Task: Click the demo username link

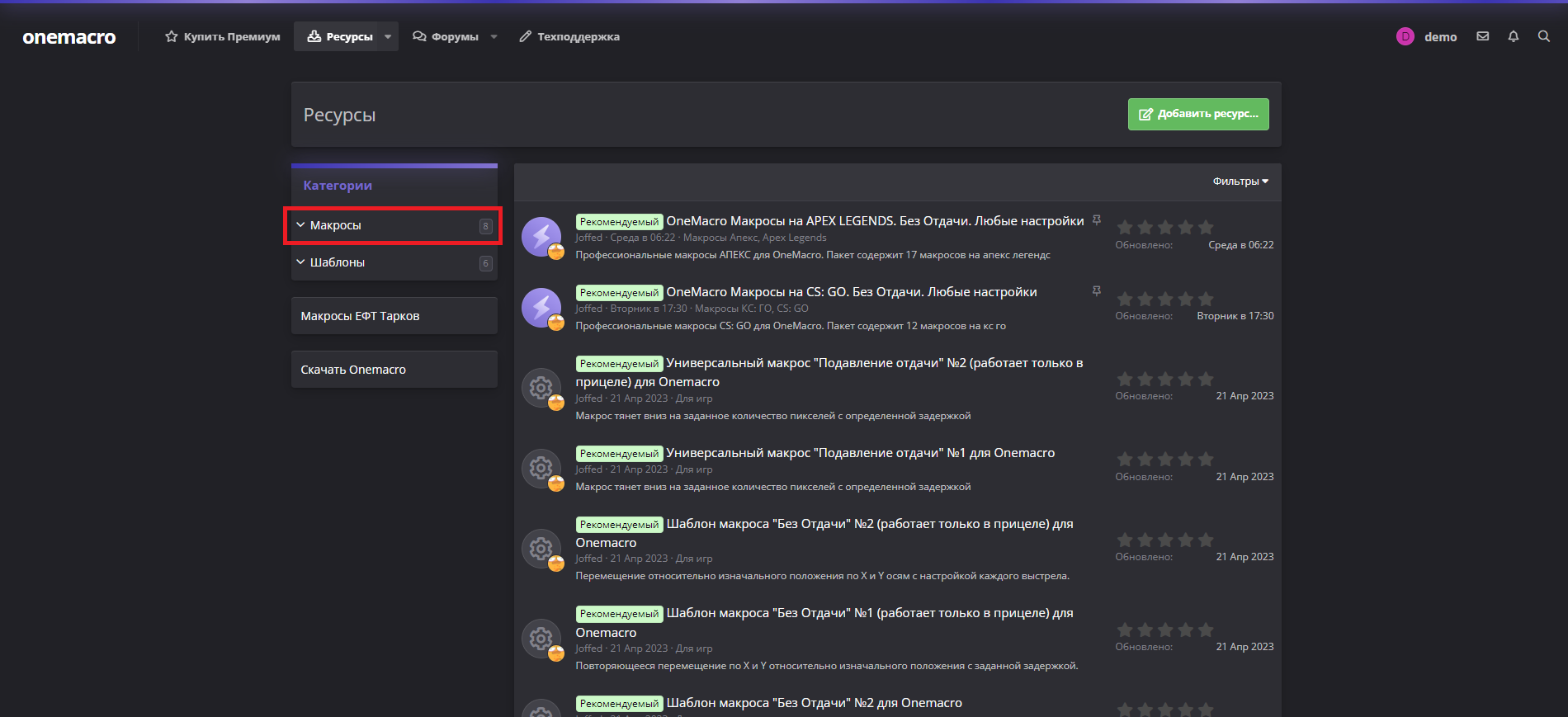Action: [1440, 37]
